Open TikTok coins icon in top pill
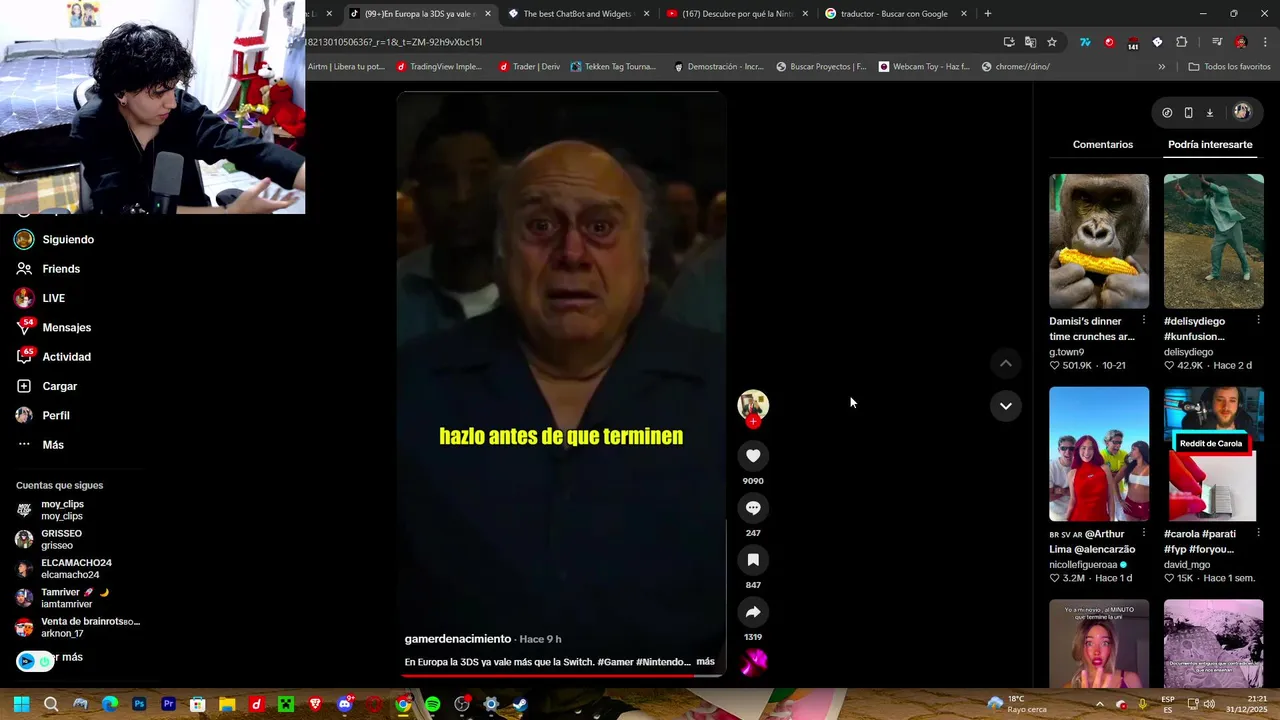Image resolution: width=1280 pixels, height=720 pixels. point(1167,113)
